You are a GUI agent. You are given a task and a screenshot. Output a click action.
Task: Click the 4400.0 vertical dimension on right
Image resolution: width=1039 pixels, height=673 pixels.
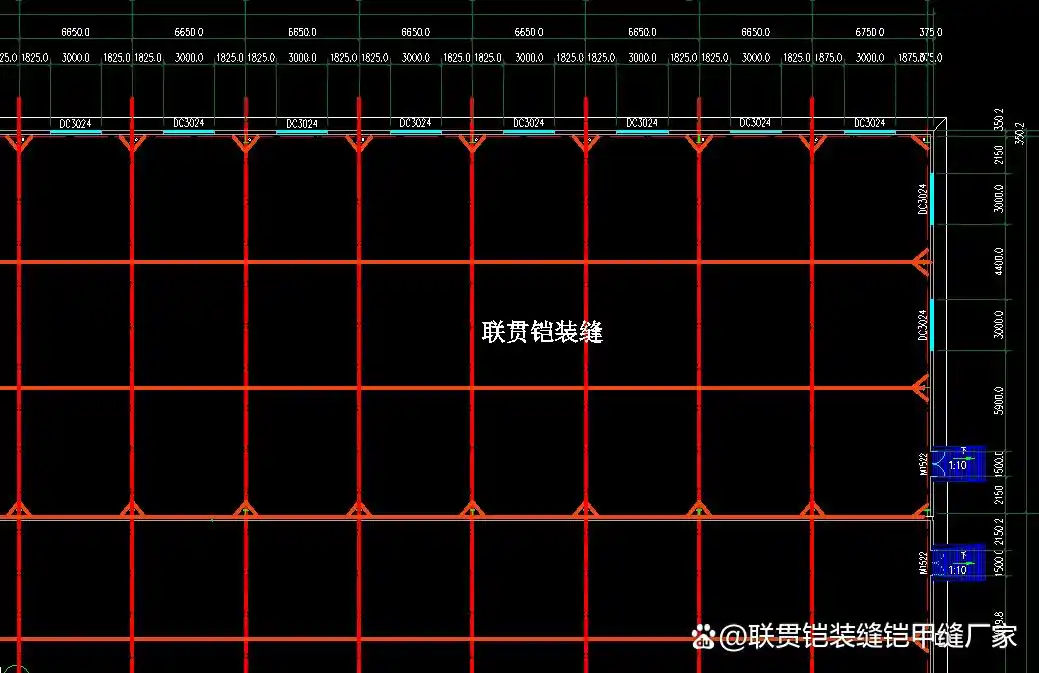pos(998,263)
